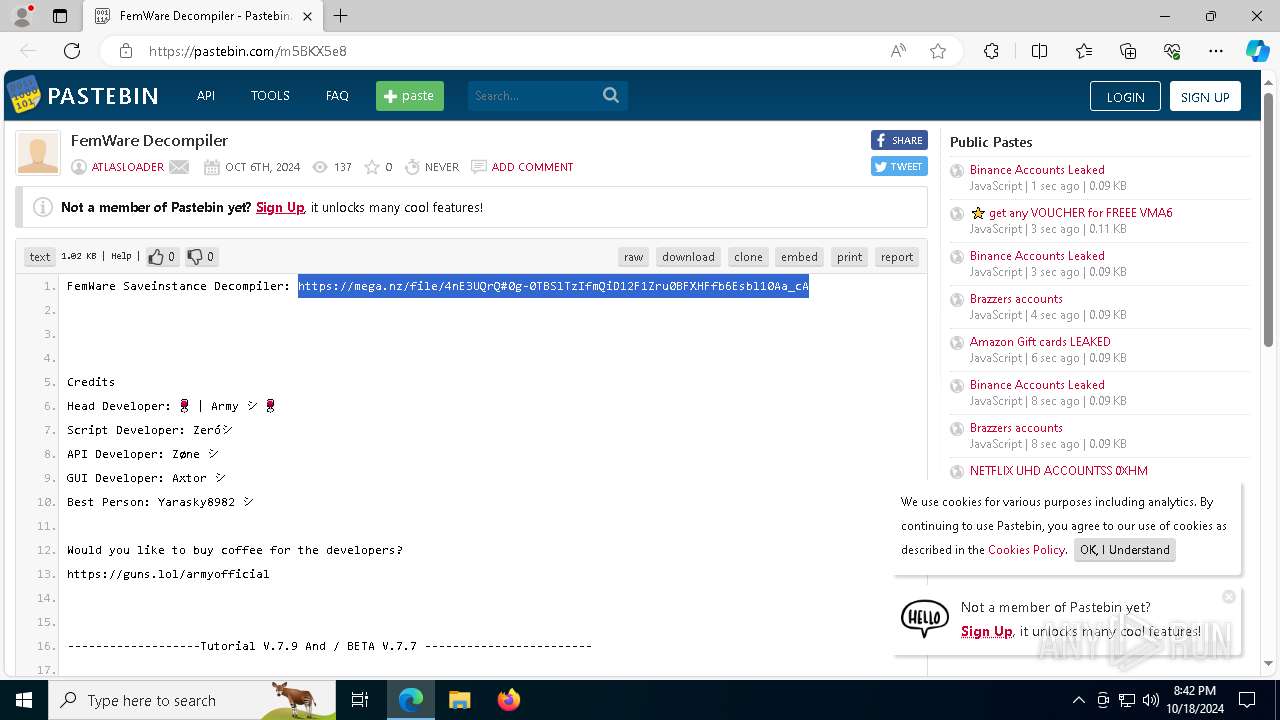Open first Binance Accounts Leaked paste

point(1037,170)
